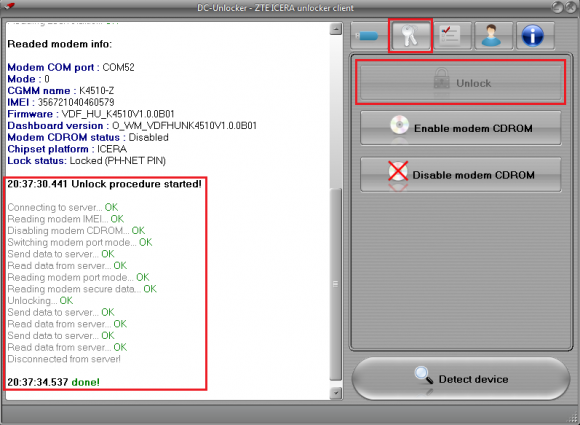
Task: Click the log panel scrollbar thumb
Action: [x=335, y=284]
